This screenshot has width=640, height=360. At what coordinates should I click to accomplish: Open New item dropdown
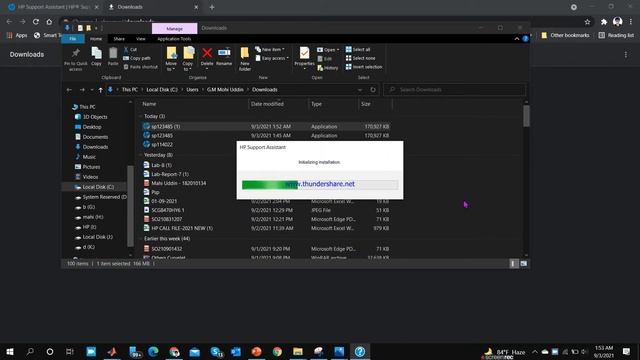point(270,49)
